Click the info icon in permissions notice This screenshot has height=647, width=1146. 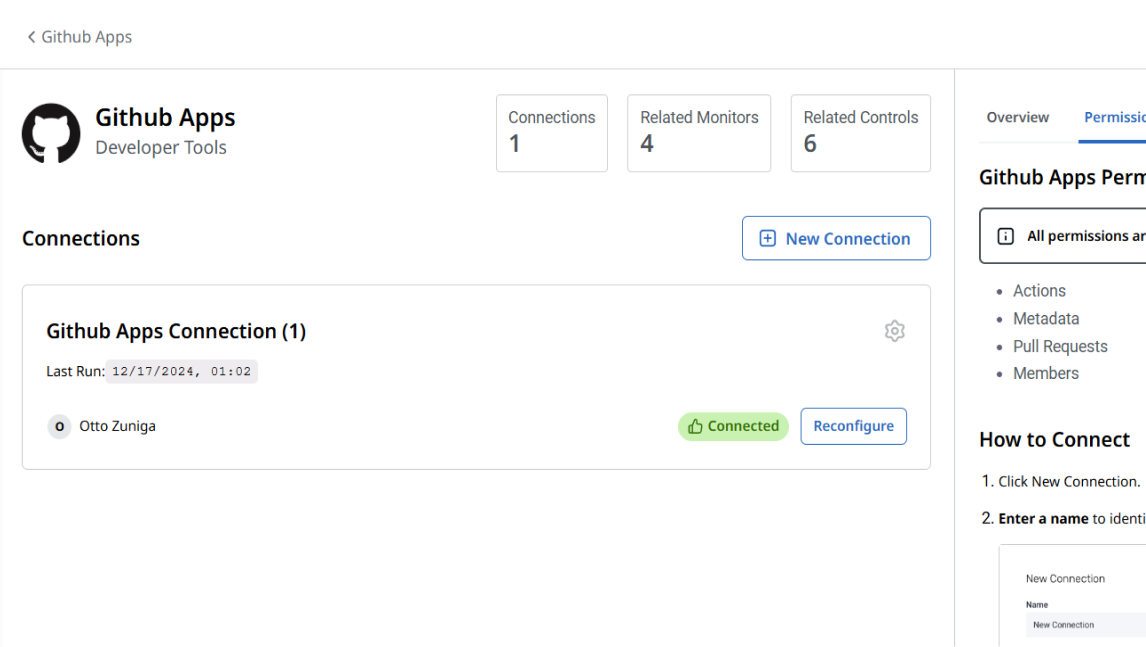coord(1006,236)
